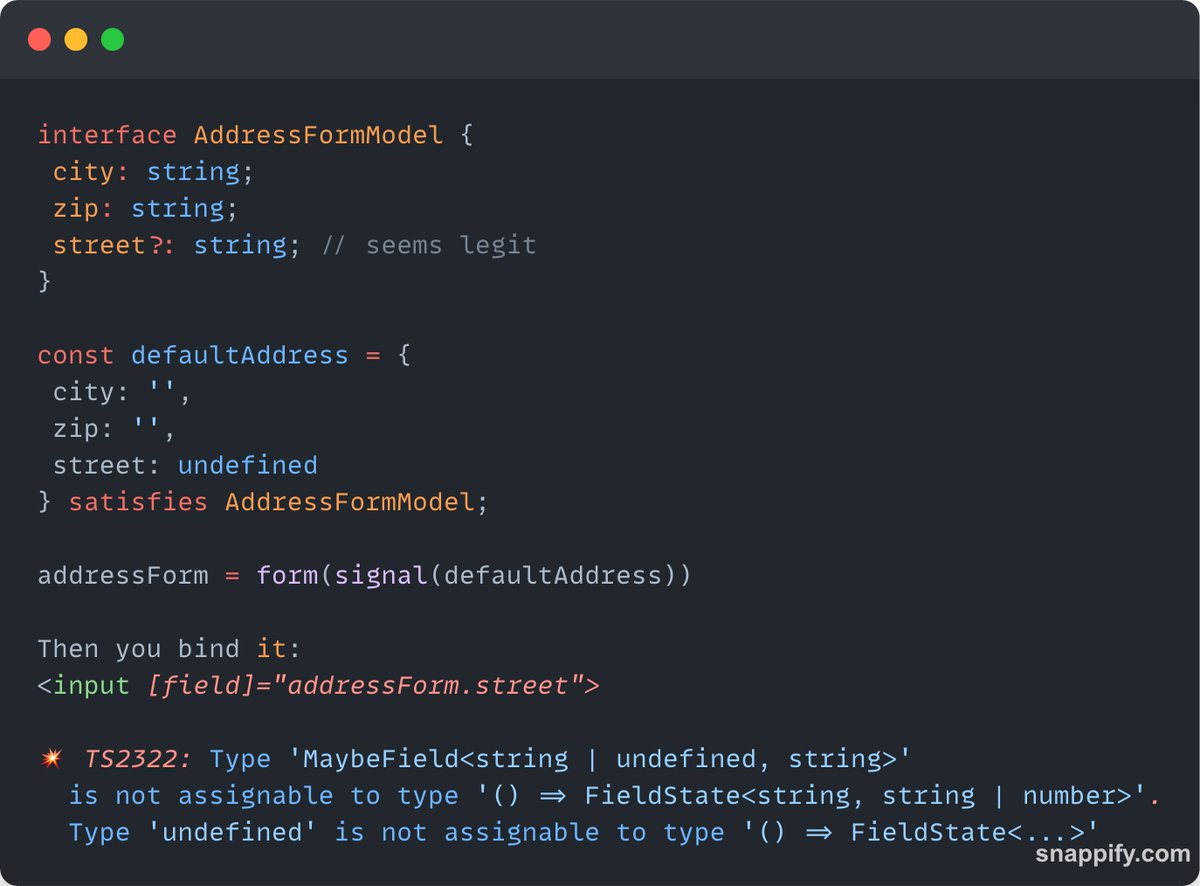The height and width of the screenshot is (886, 1200).
Task: Click the 'signal' function call
Action: pyautogui.click(x=380, y=576)
